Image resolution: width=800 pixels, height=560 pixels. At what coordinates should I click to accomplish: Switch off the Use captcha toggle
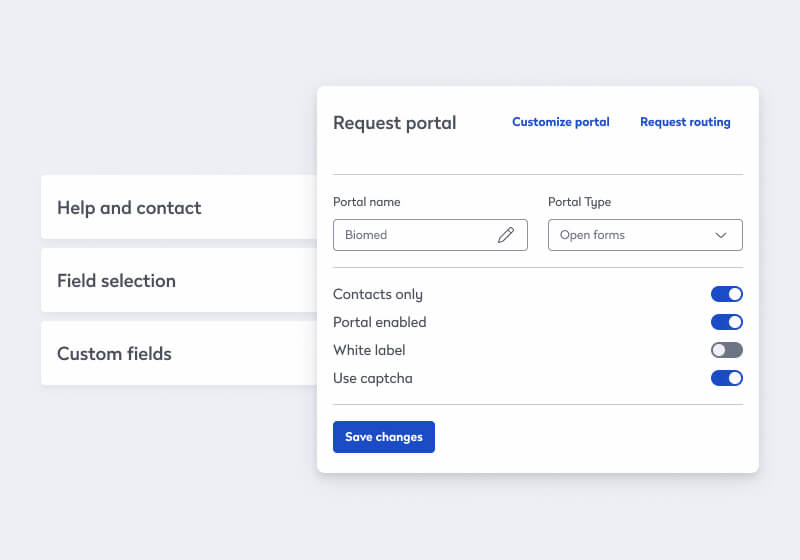727,378
